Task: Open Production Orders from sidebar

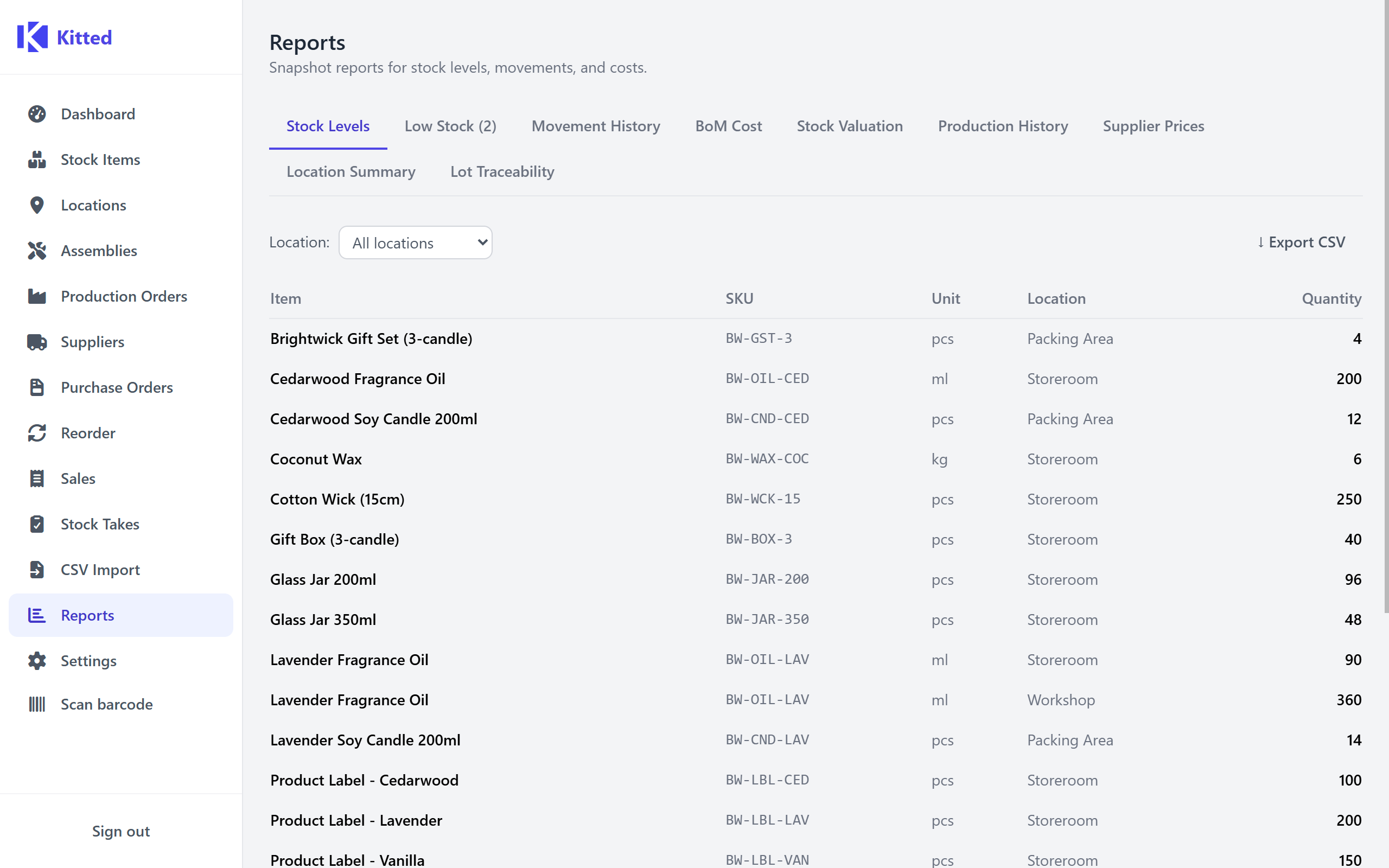Action: tap(120, 296)
